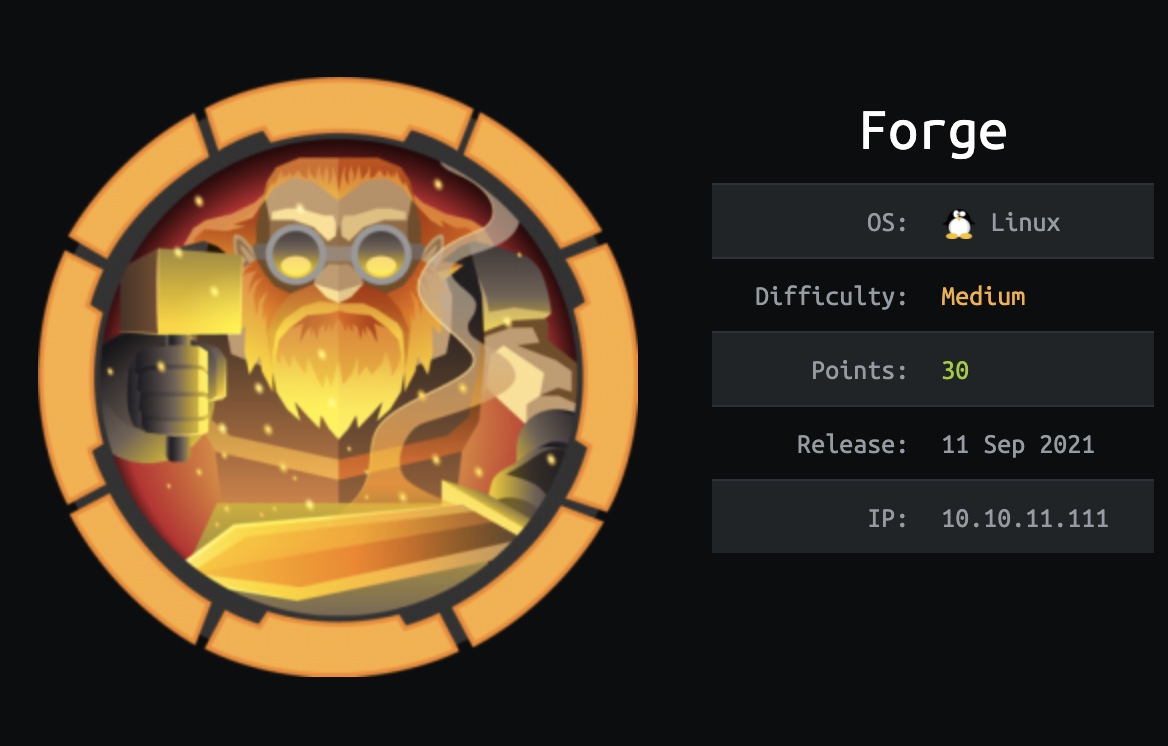Click the Difficulty: row label
Screen dimensions: 1168x746
(831, 297)
